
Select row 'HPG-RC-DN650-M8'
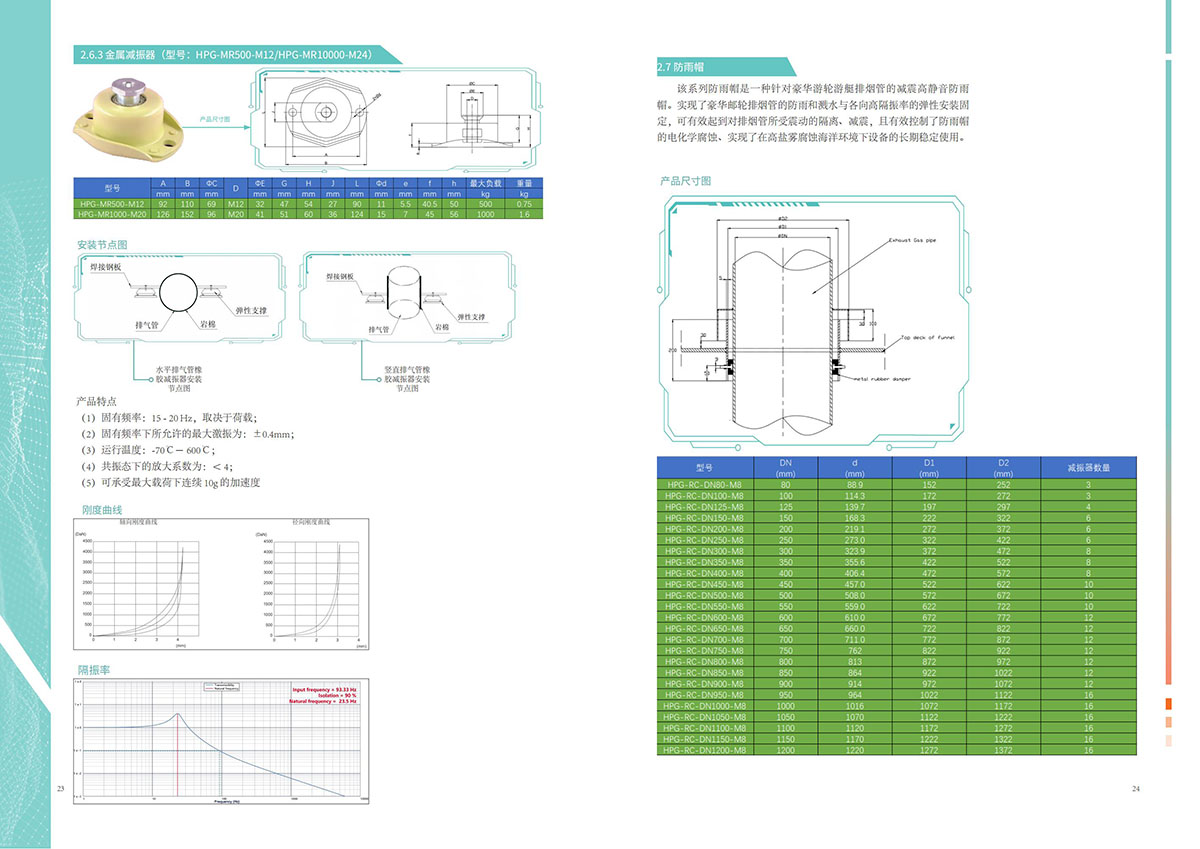pyautogui.click(x=897, y=628)
